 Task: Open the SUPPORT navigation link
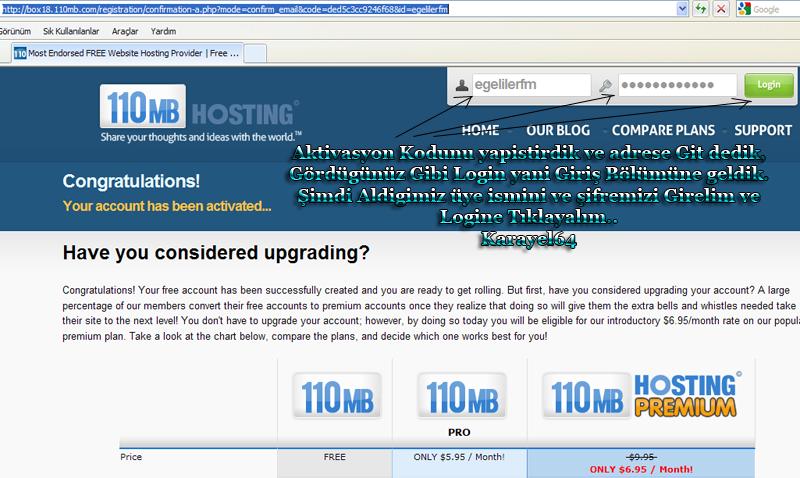pyautogui.click(x=762, y=130)
